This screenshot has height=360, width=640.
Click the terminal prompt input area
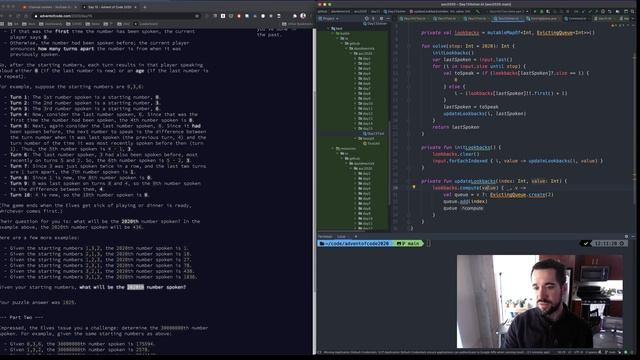pyautogui.click(x=428, y=243)
